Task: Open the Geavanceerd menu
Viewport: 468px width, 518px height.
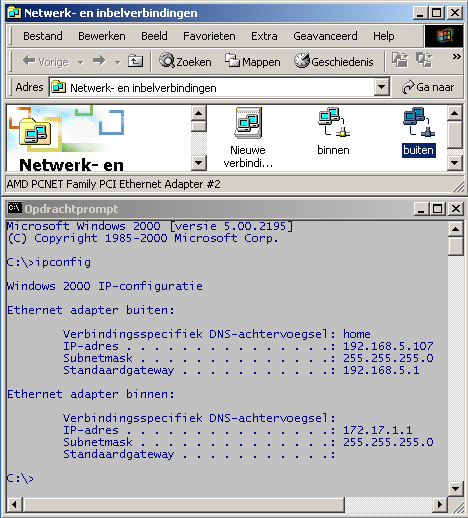Action: 325,36
